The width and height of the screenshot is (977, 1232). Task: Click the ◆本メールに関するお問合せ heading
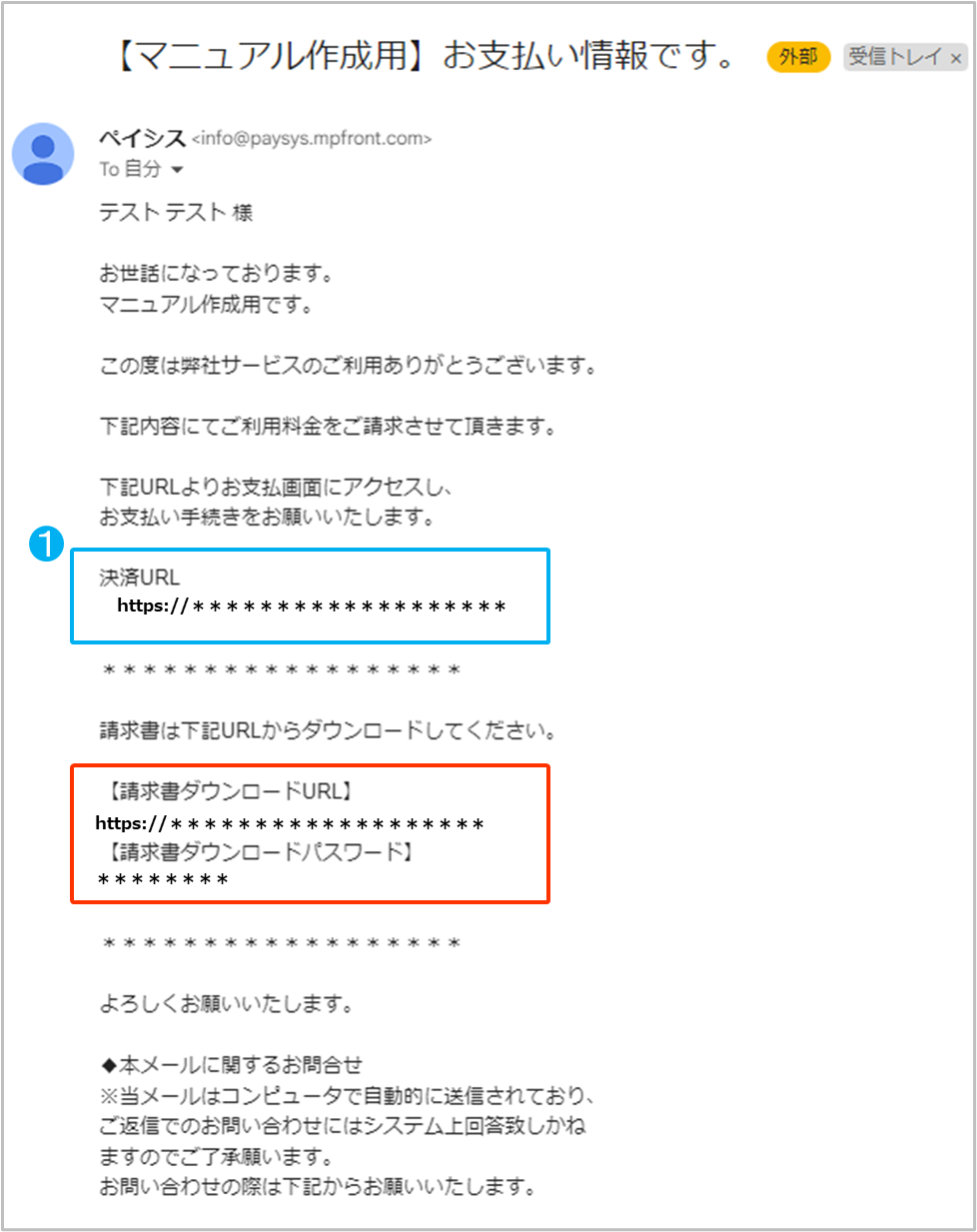tap(231, 1064)
